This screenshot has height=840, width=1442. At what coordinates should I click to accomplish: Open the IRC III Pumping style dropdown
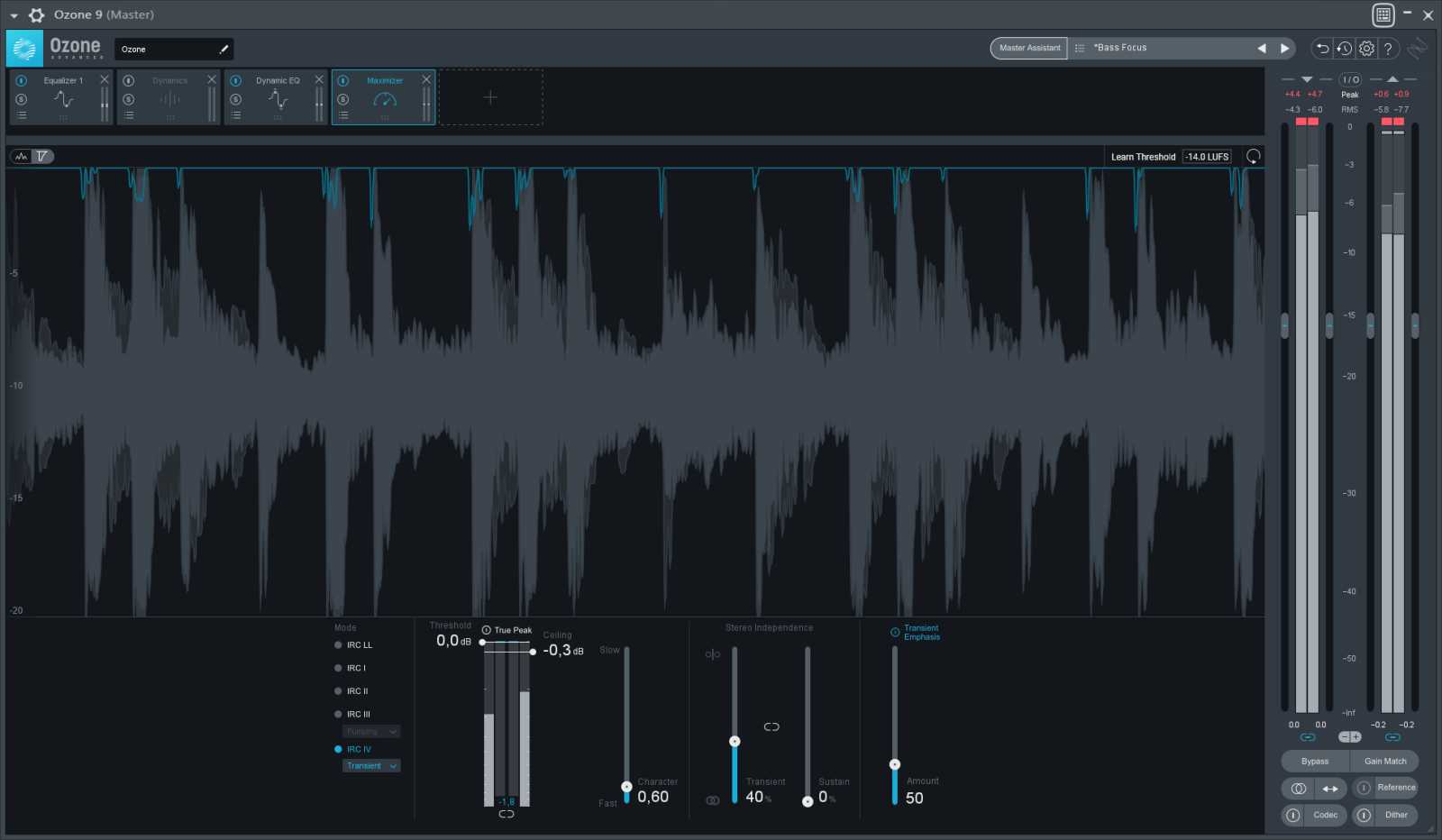point(371,732)
